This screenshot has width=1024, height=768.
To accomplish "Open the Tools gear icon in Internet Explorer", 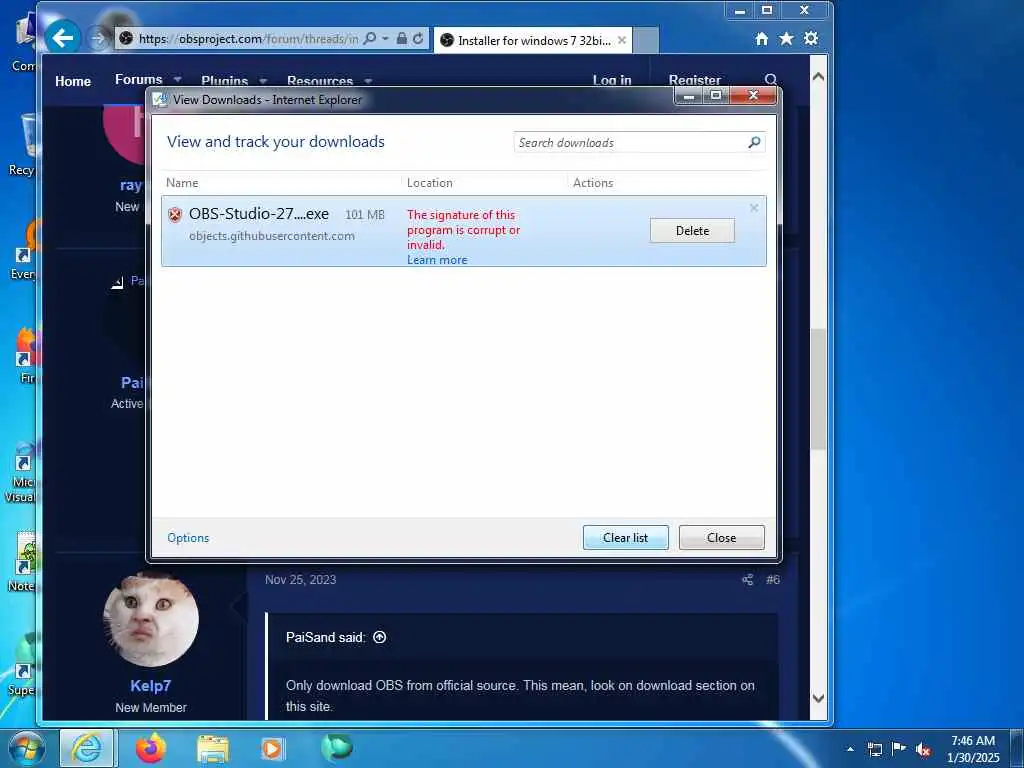I will [x=811, y=39].
